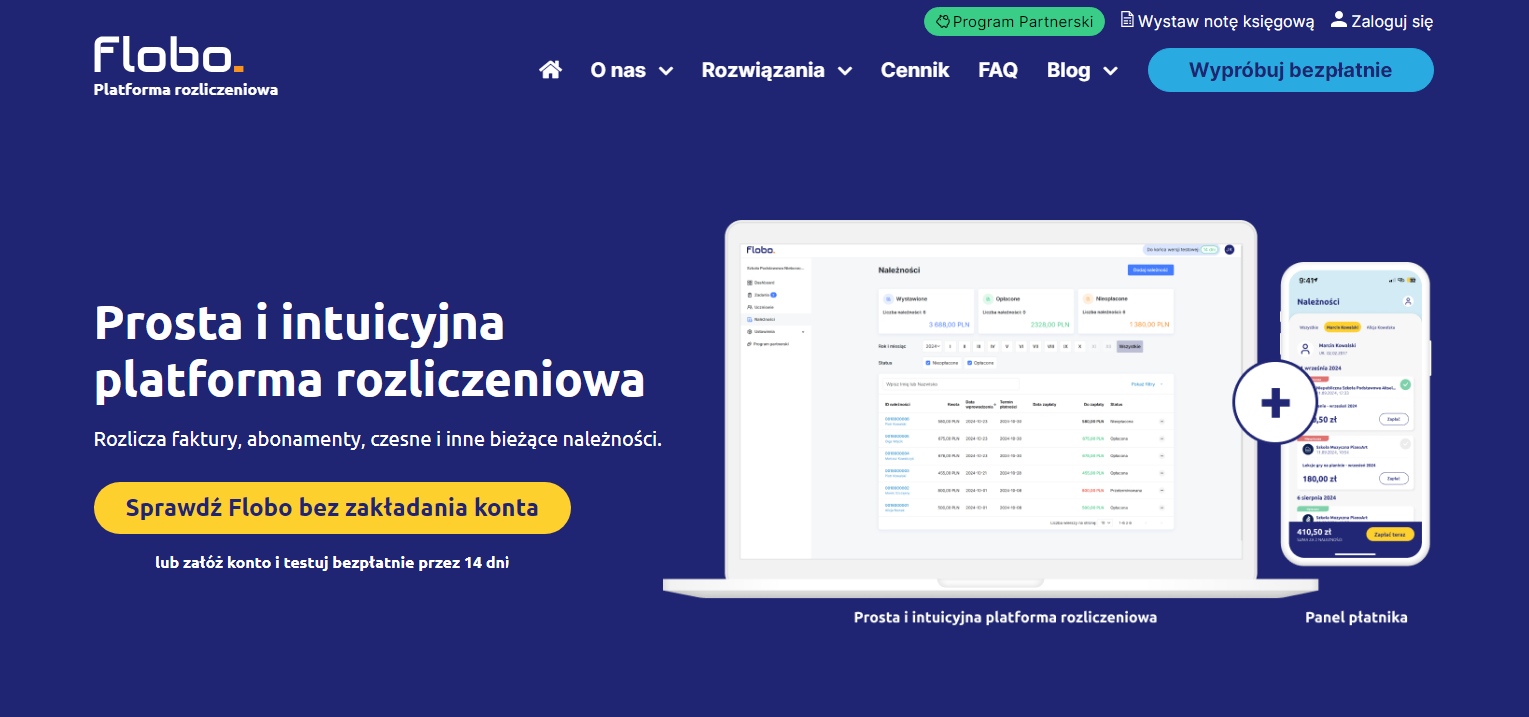1529x717 pixels.
Task: Click the 3 688,00 PLN amount in mockup
Action: pos(948,324)
